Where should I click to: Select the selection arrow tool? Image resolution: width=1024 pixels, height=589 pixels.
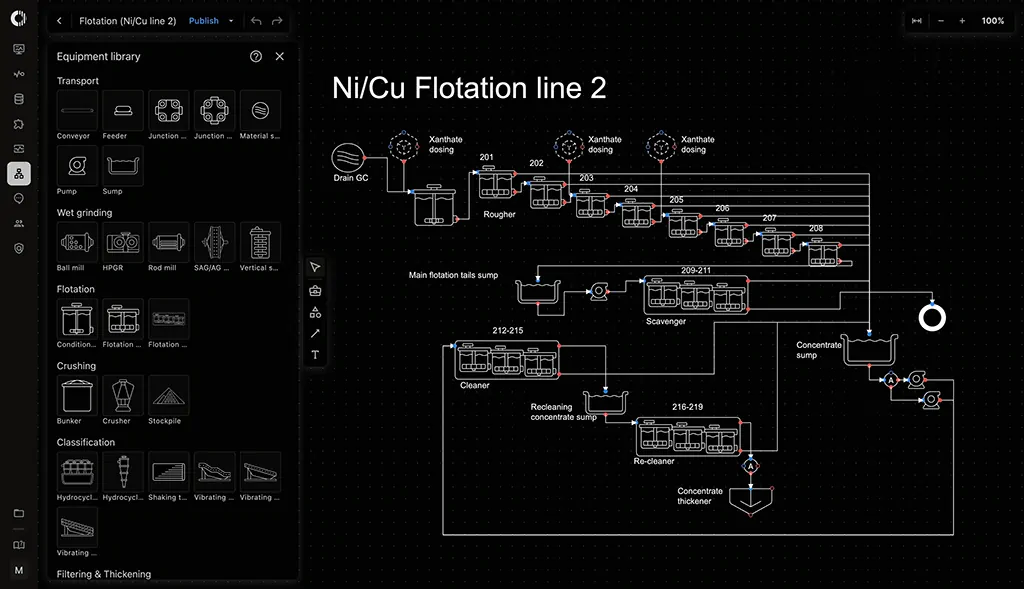tap(315, 267)
